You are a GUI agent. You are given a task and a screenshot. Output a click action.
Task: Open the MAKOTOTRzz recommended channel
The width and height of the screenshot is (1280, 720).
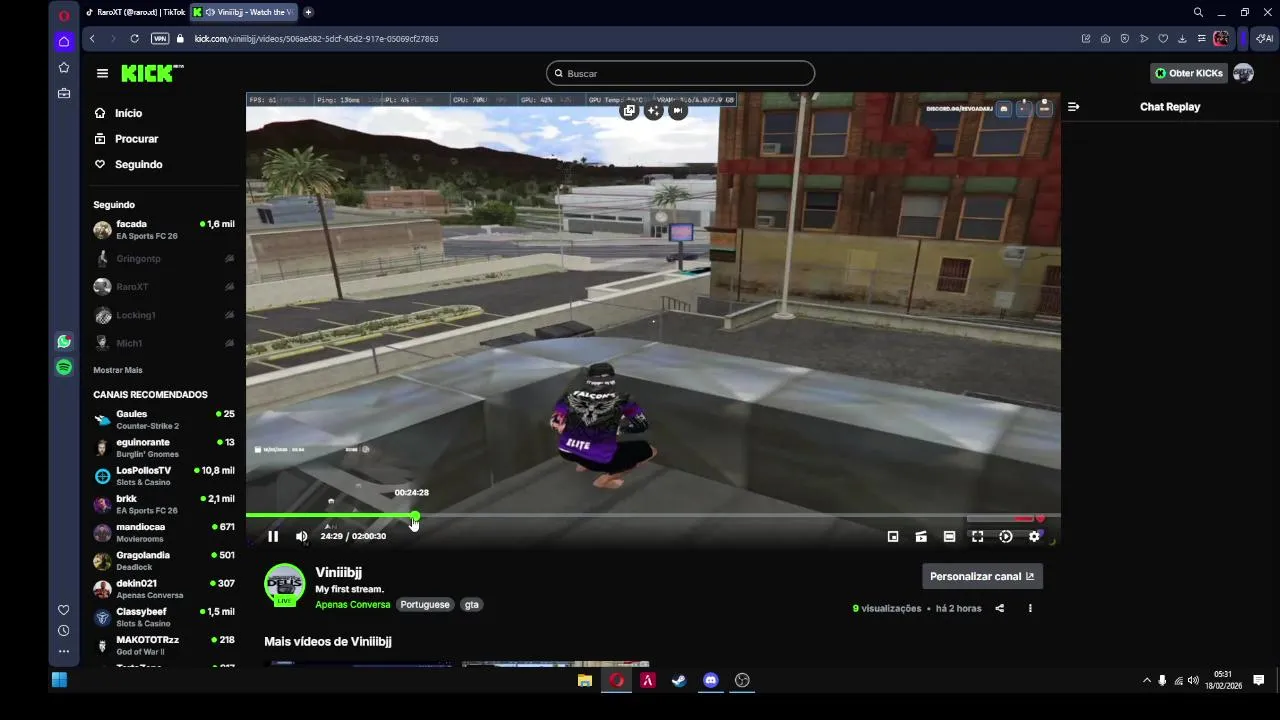tap(164, 645)
